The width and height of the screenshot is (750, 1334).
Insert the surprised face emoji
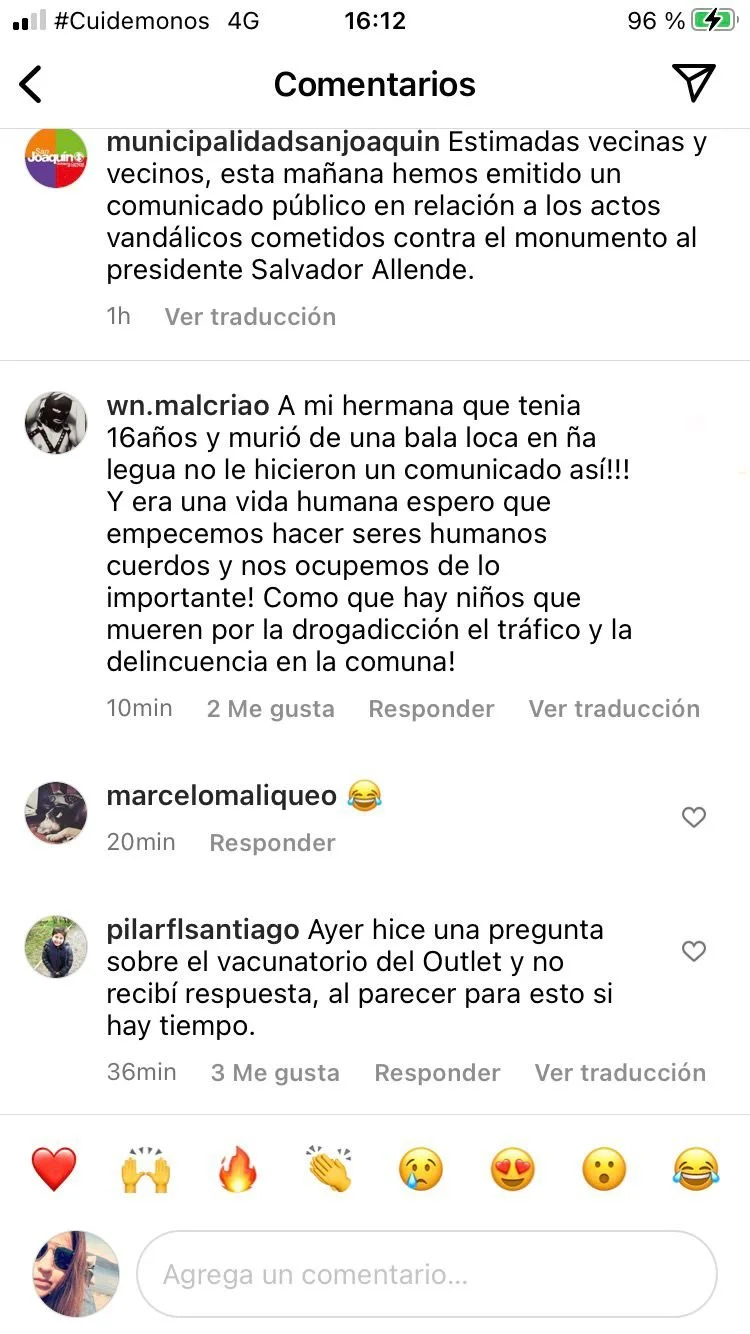604,1168
